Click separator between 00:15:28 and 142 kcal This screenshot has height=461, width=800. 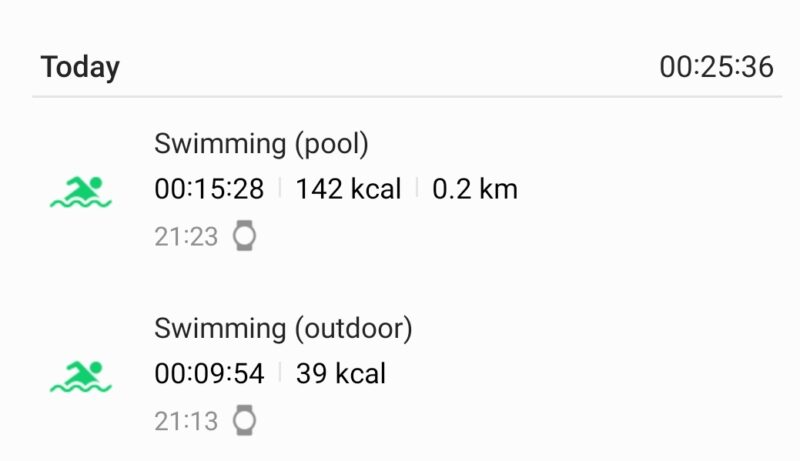point(280,189)
